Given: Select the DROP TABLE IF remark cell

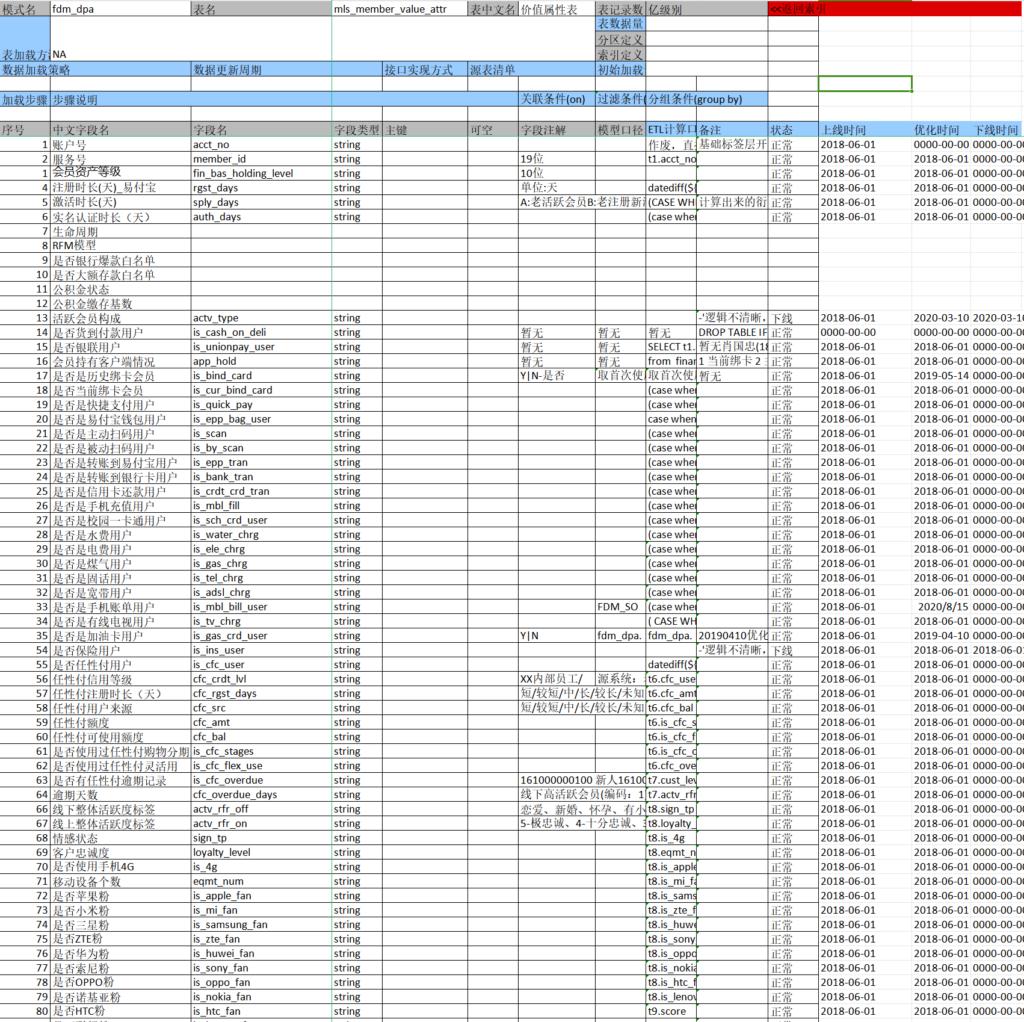Looking at the screenshot, I should click(x=732, y=332).
